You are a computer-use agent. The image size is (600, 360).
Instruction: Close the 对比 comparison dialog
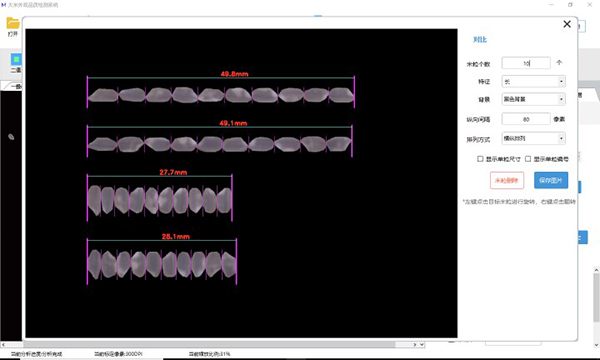(x=567, y=24)
